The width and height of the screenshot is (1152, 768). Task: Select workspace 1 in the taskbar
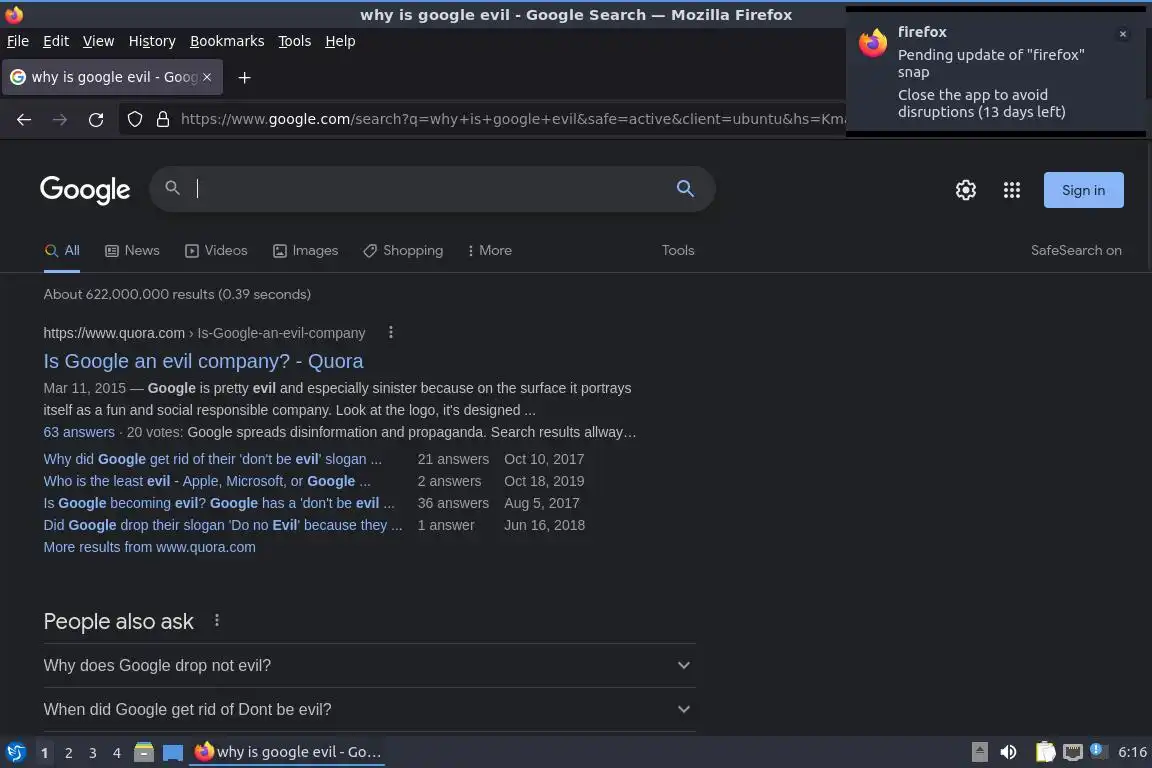[x=44, y=753]
